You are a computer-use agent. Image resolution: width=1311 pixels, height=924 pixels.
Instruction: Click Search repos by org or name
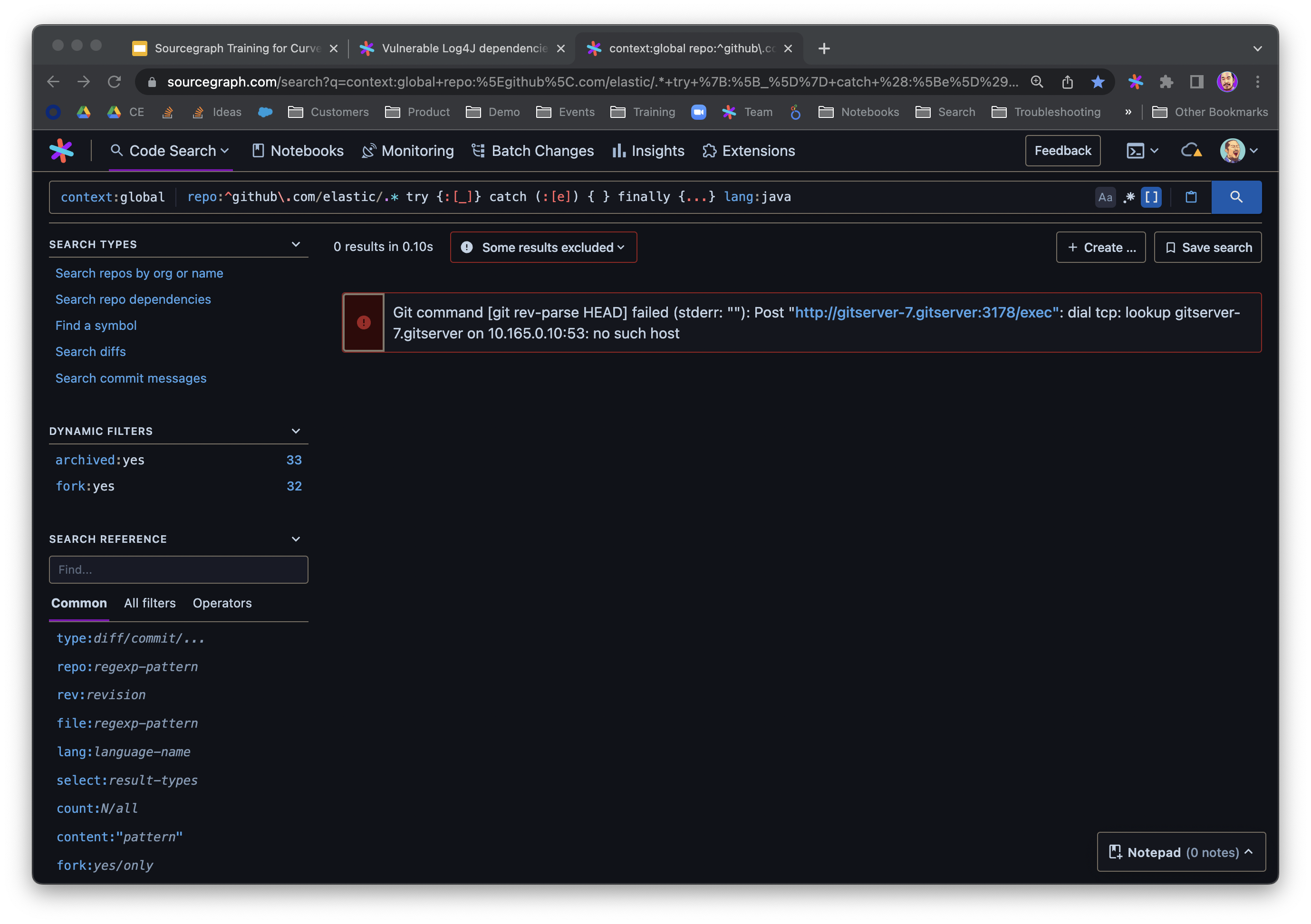click(x=139, y=273)
